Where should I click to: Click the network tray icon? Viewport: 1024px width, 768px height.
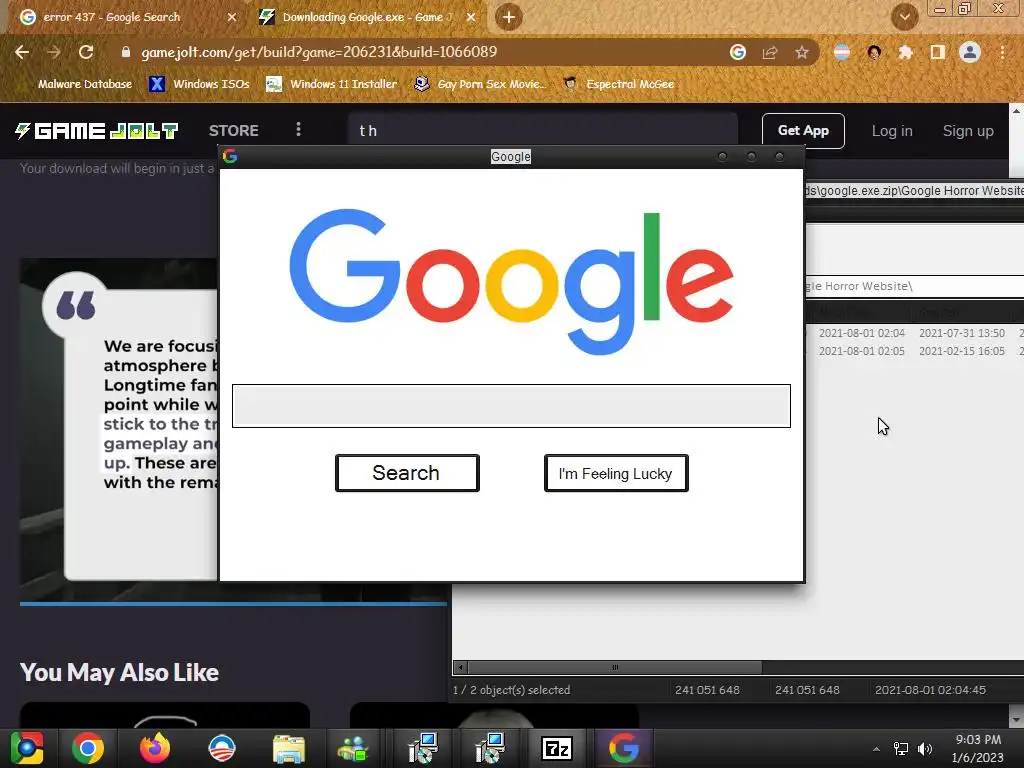click(x=901, y=749)
